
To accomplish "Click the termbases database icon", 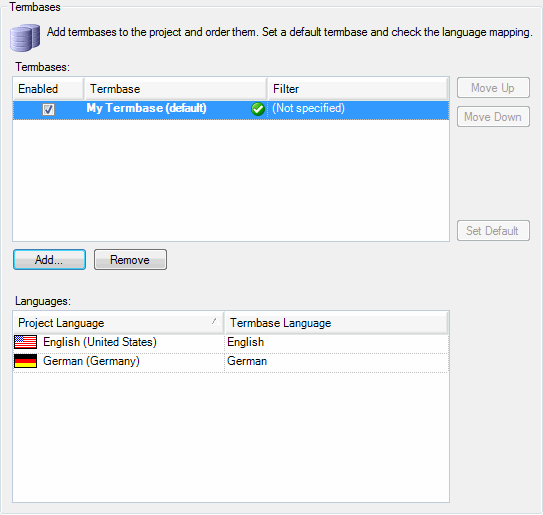I will coord(25,37).
